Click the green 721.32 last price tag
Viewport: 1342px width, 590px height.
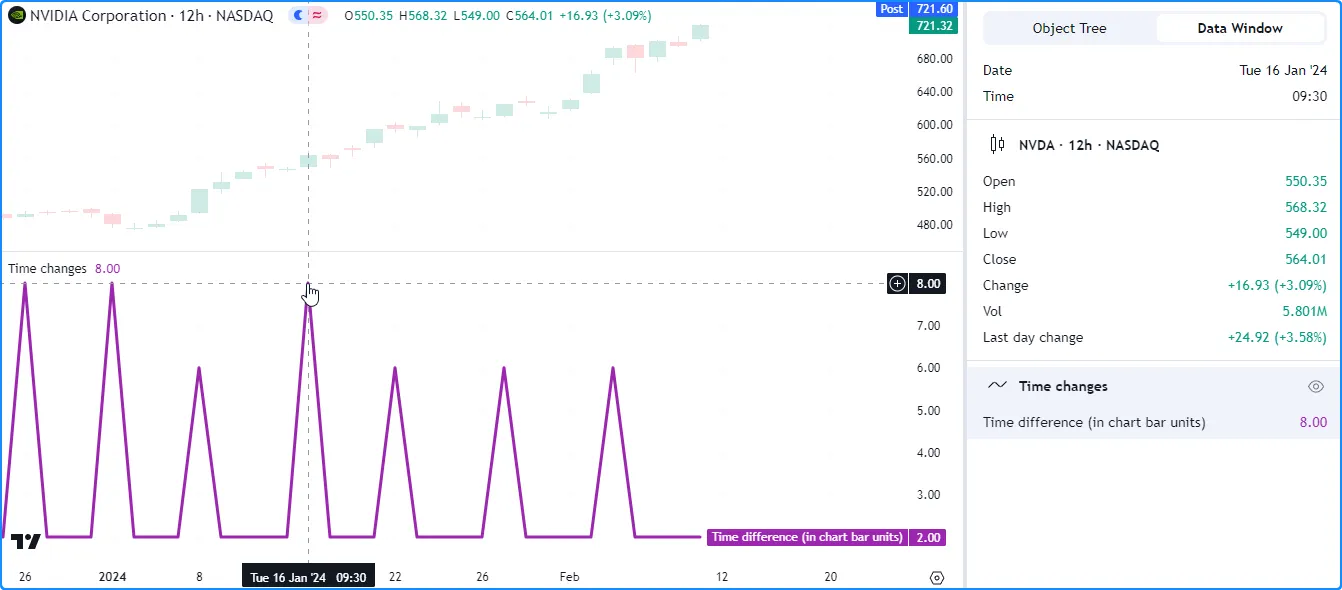933,26
